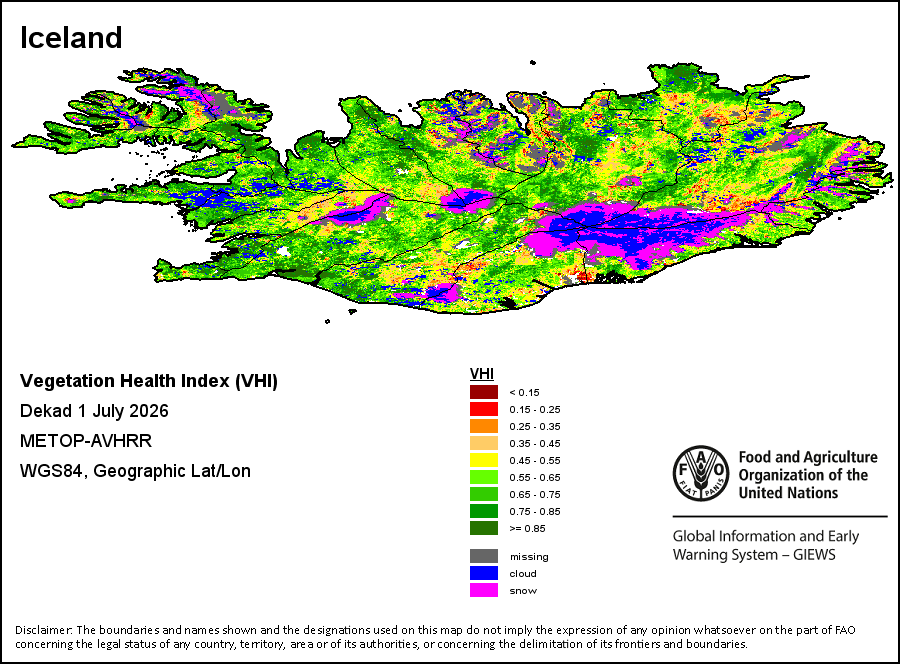Click the light orange 0.35 - 0.45 swatch
The height and width of the screenshot is (664, 900).
[484, 443]
